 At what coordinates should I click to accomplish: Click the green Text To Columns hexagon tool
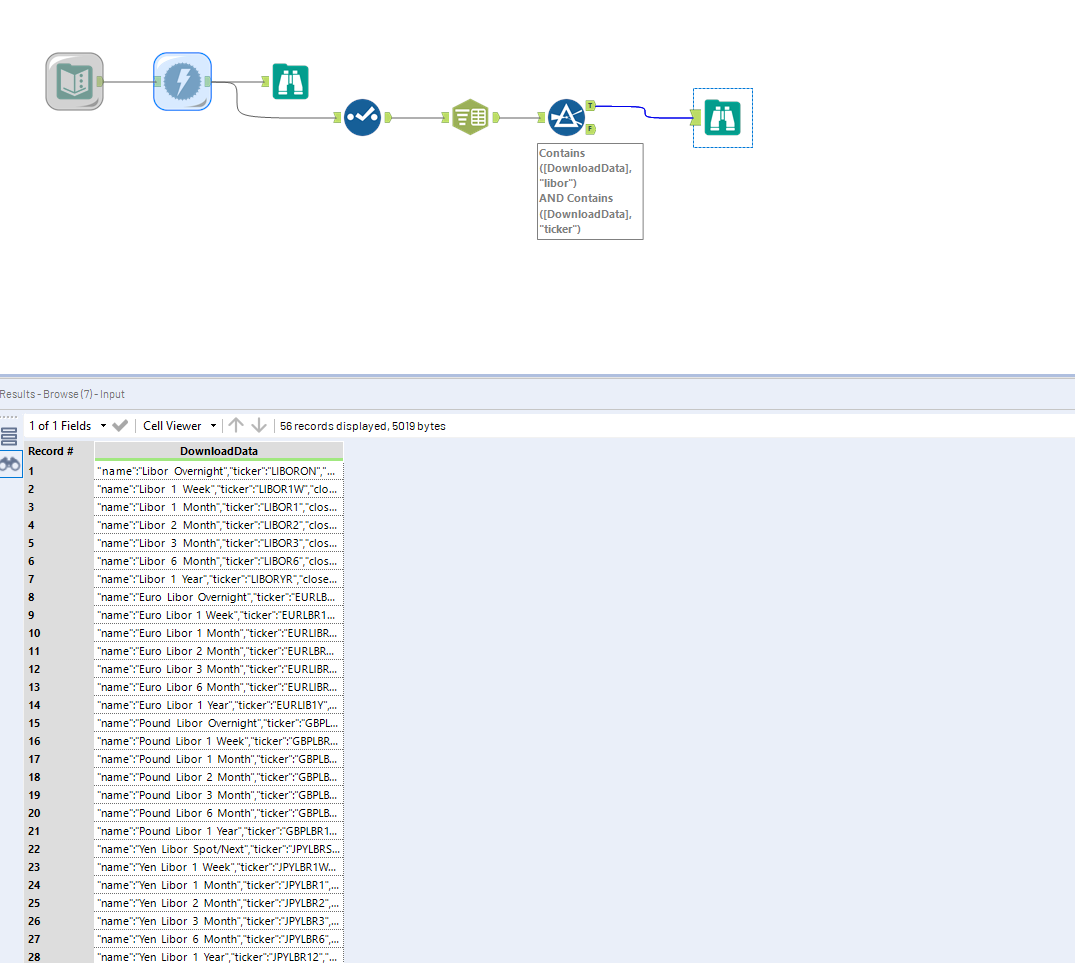click(x=470, y=117)
